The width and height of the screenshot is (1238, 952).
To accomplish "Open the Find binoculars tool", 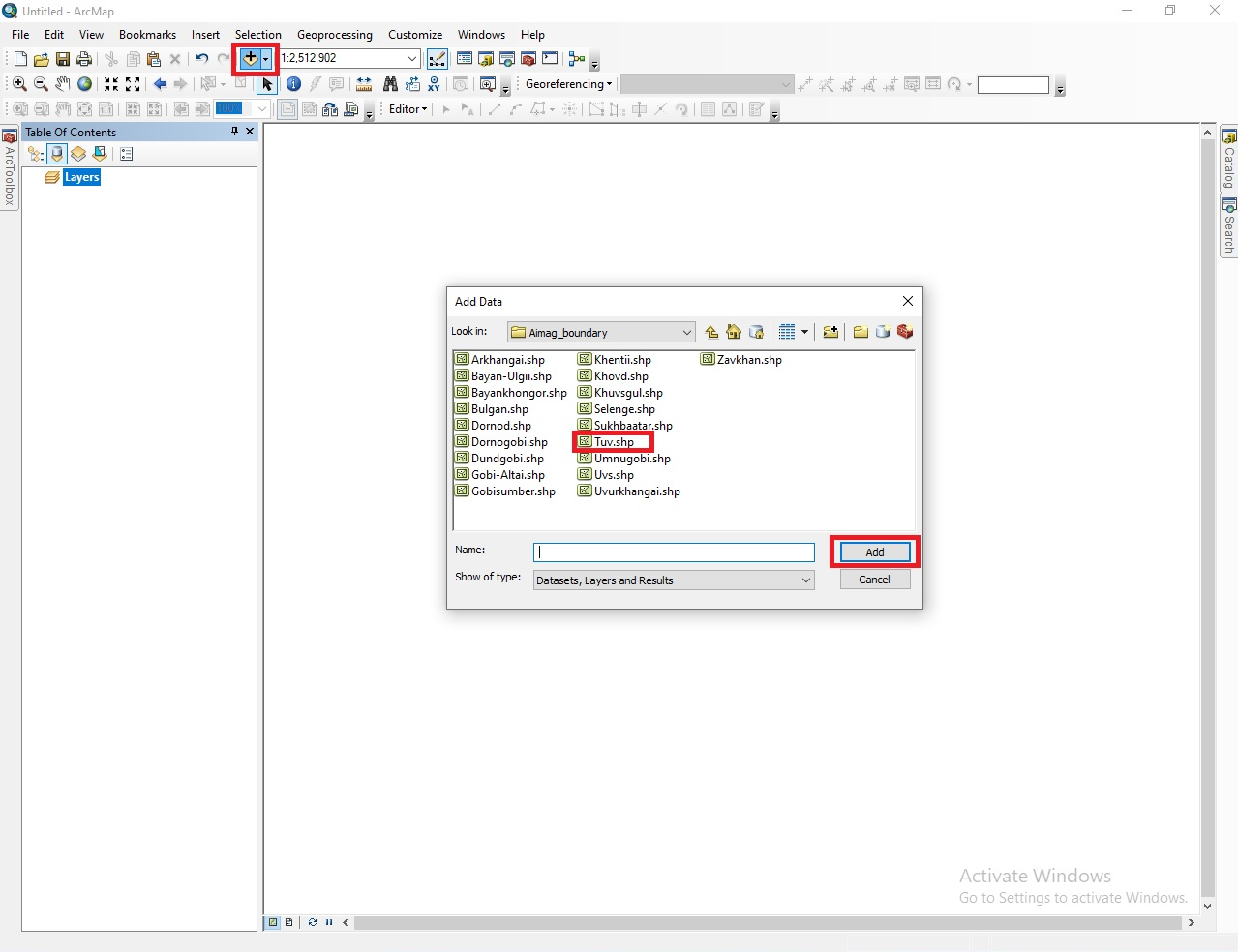I will pos(390,84).
